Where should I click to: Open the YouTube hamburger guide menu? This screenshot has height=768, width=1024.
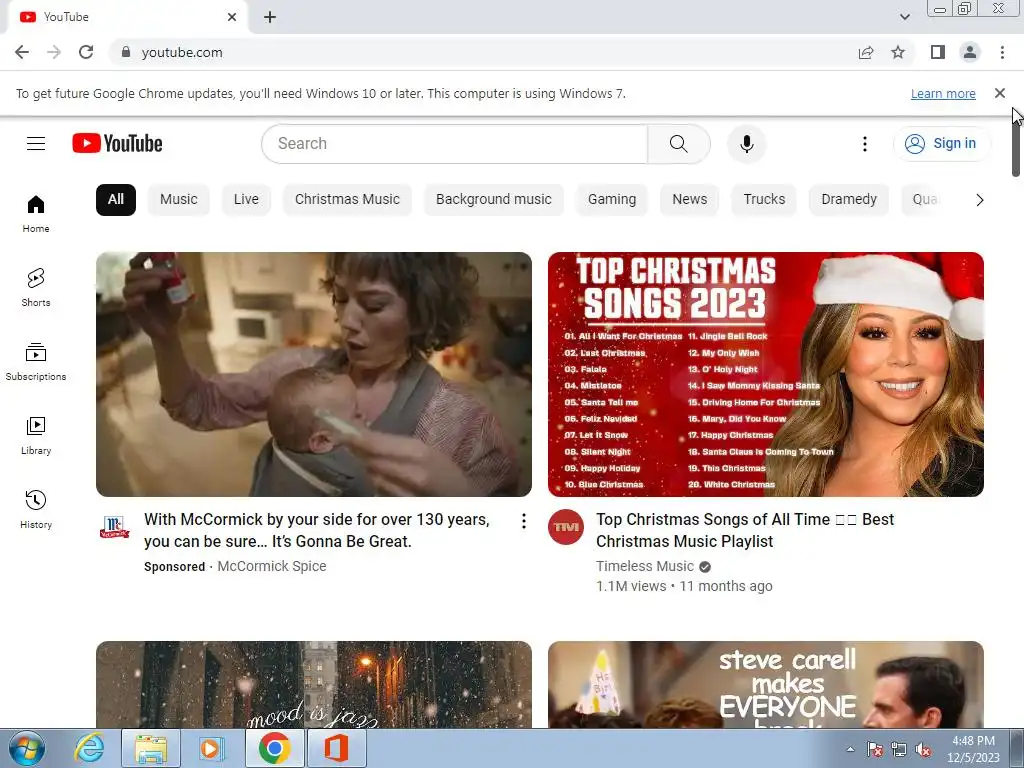point(36,144)
